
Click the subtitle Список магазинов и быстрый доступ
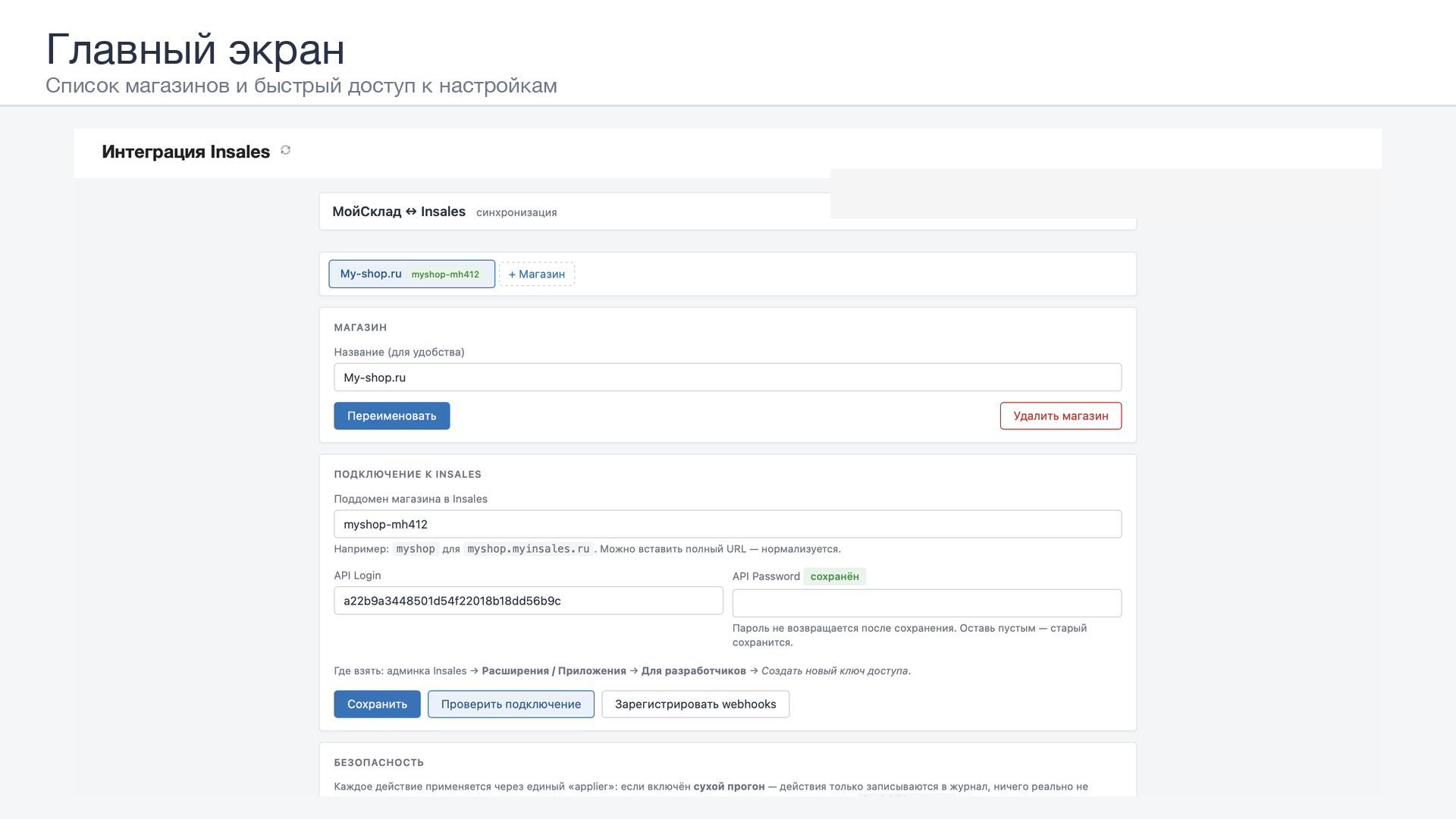[x=301, y=86]
